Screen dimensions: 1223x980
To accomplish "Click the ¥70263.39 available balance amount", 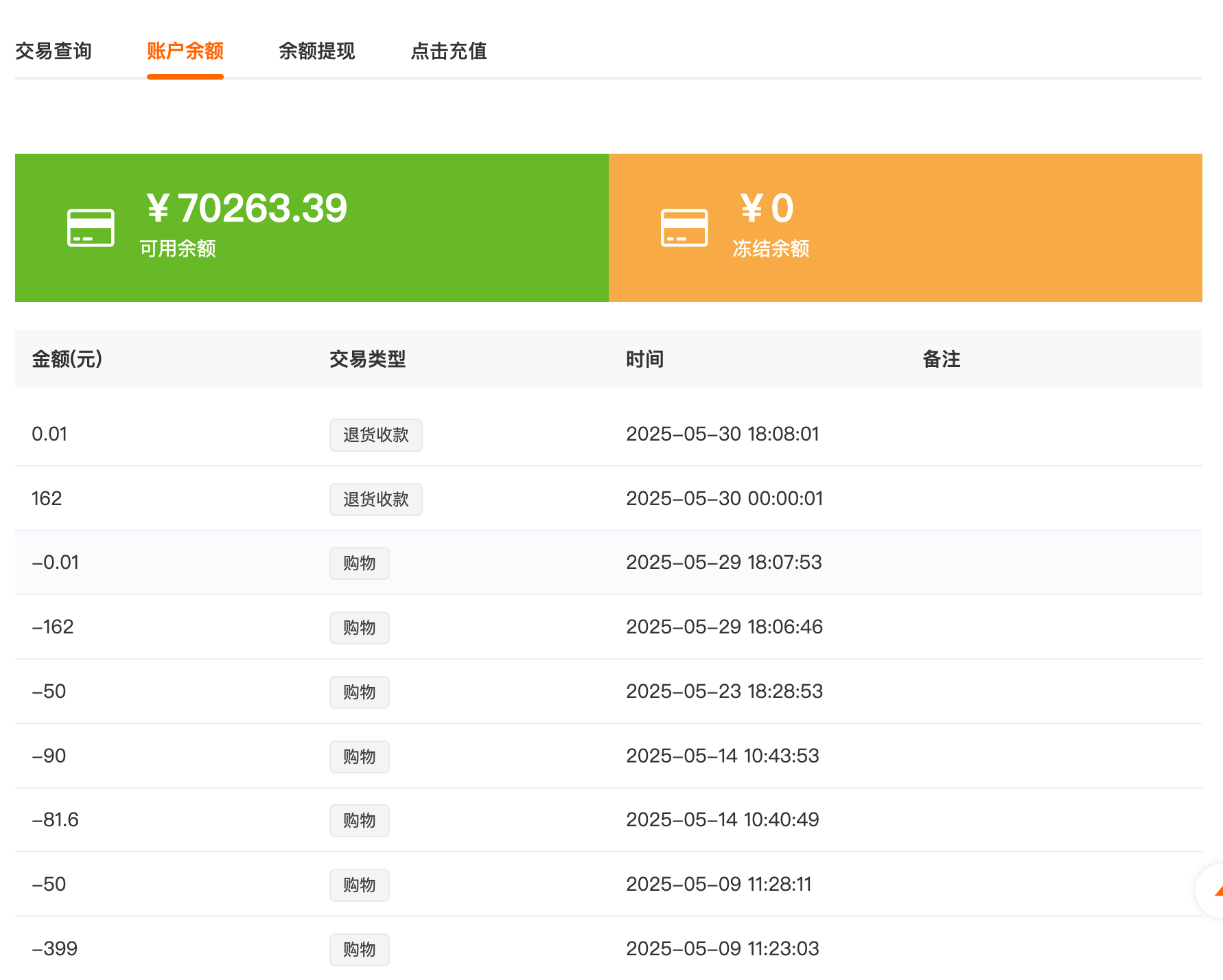I will click(x=247, y=208).
